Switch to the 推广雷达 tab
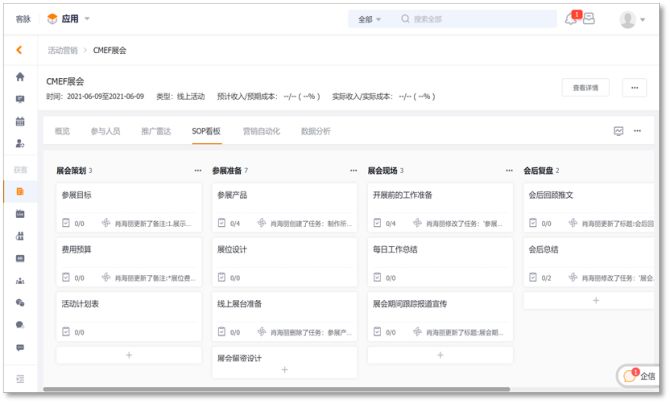 [x=156, y=131]
